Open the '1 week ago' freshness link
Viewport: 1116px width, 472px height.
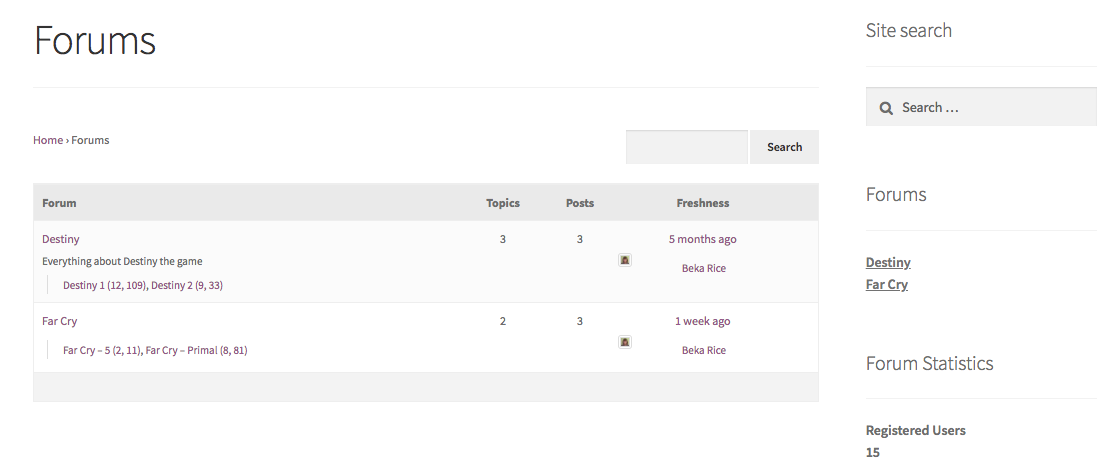pyautogui.click(x=702, y=321)
